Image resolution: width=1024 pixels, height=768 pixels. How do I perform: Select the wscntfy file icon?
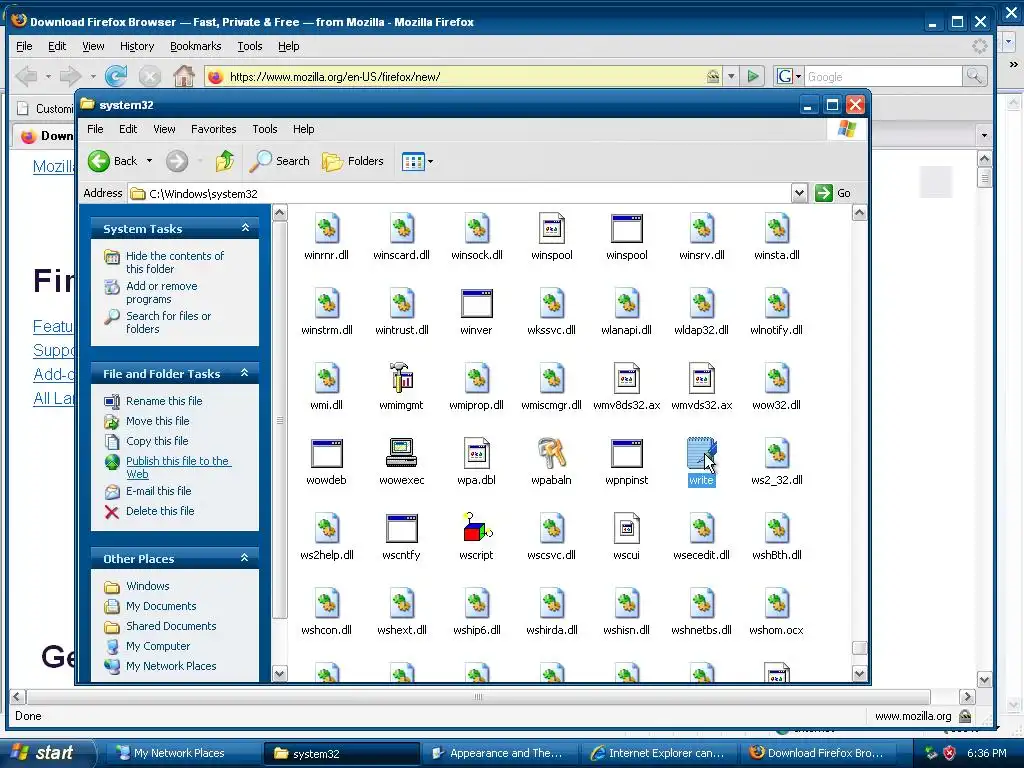(401, 528)
